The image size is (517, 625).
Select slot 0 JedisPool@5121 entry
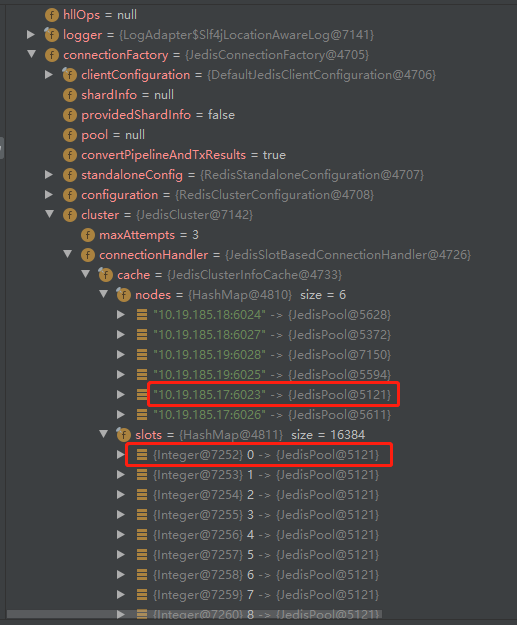pos(258,455)
